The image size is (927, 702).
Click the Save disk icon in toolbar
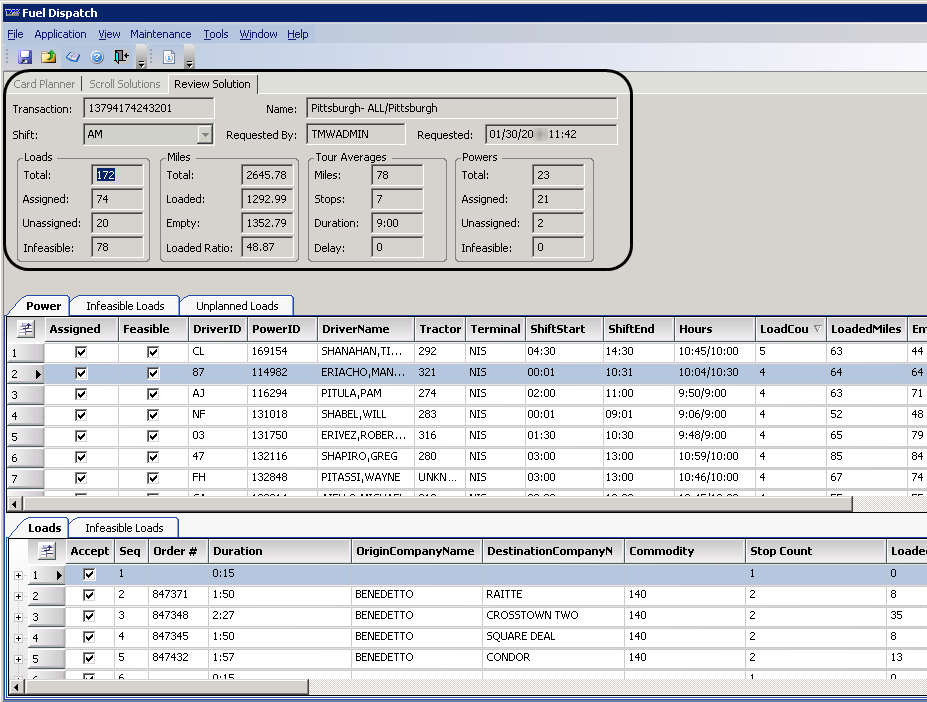[x=24, y=57]
